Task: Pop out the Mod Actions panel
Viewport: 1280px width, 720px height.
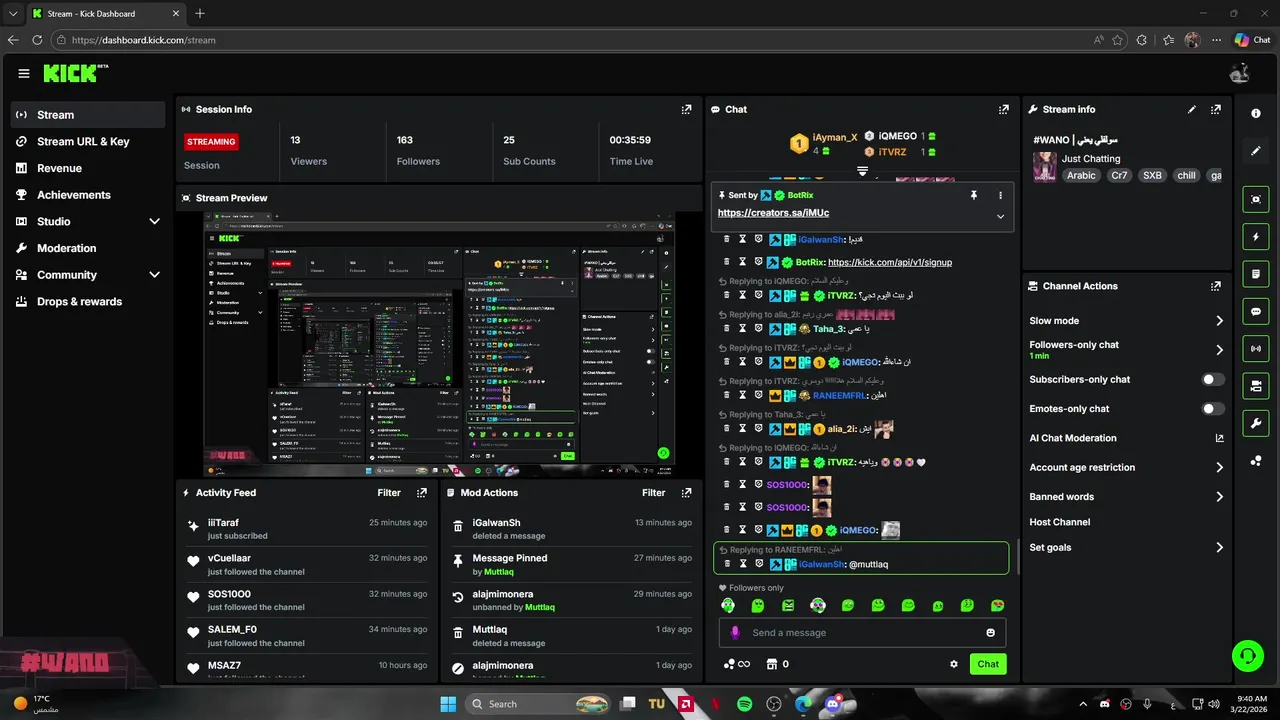Action: tap(686, 493)
